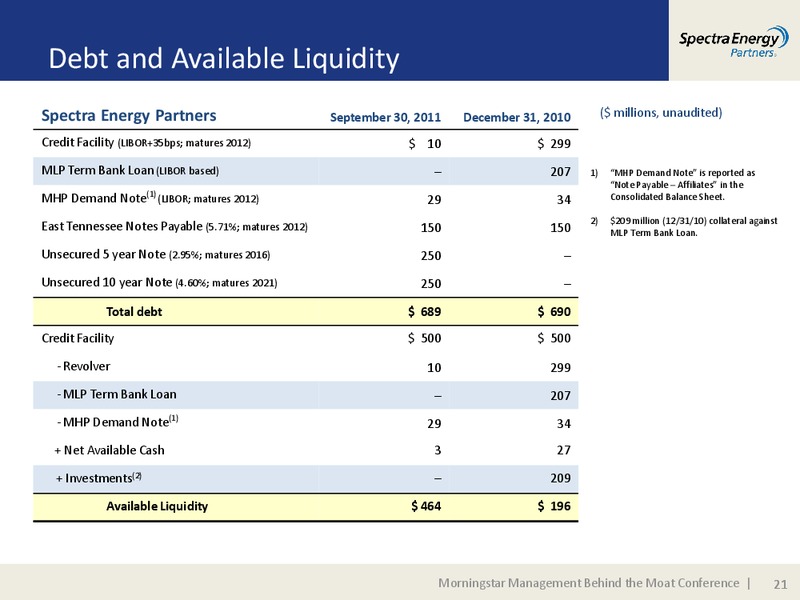The height and width of the screenshot is (600, 800).
Task: Select '($ millions, unaudited)' note
Action: (x=661, y=112)
